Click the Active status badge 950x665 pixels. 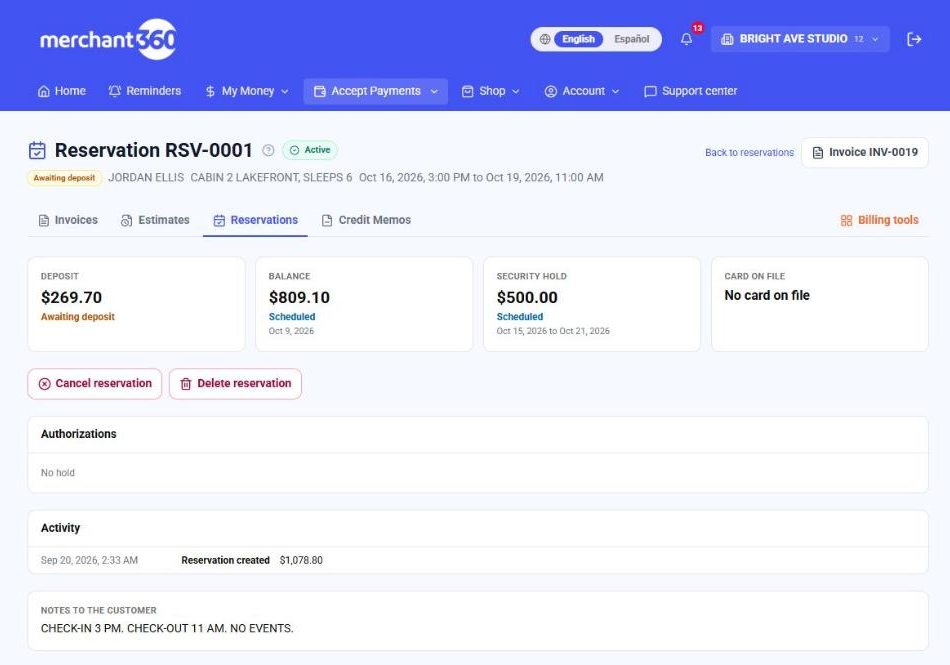tap(310, 150)
